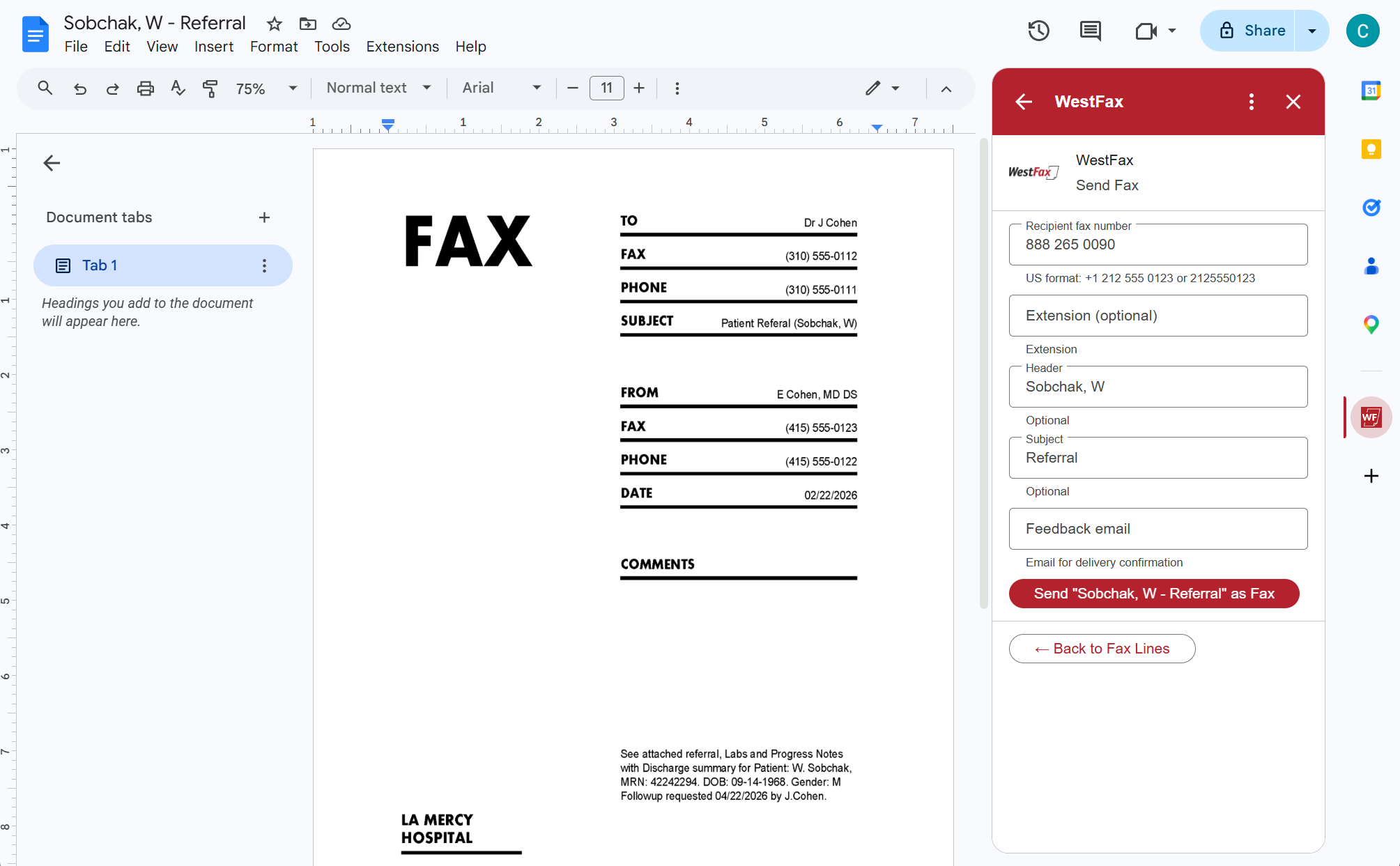Expand the Share options arrow
The height and width of the screenshot is (866, 1400).
click(x=1311, y=31)
